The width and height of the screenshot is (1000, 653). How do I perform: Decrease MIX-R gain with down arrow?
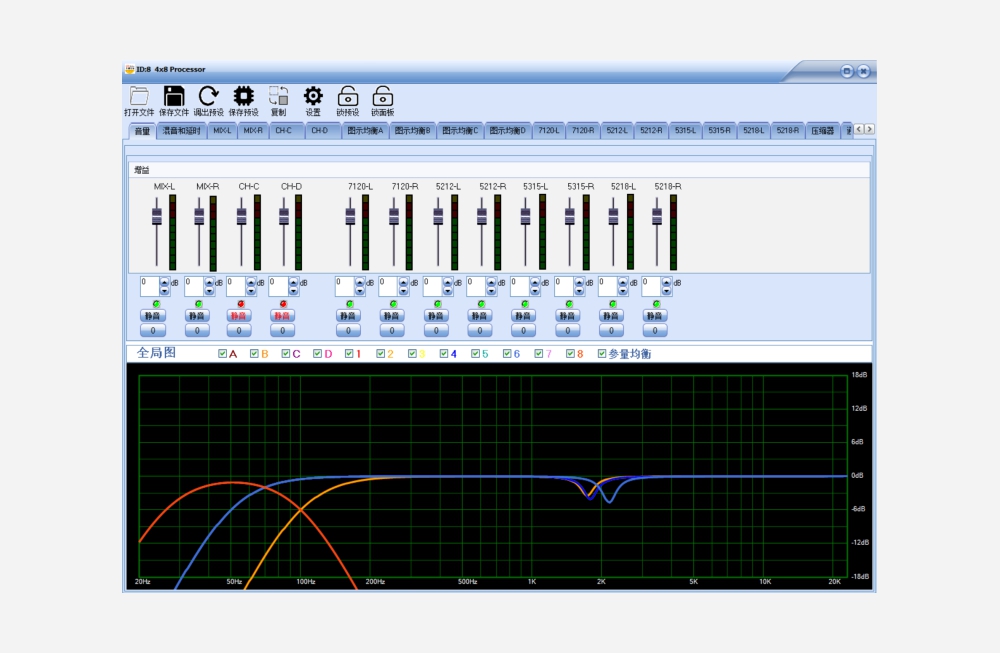coord(209,291)
